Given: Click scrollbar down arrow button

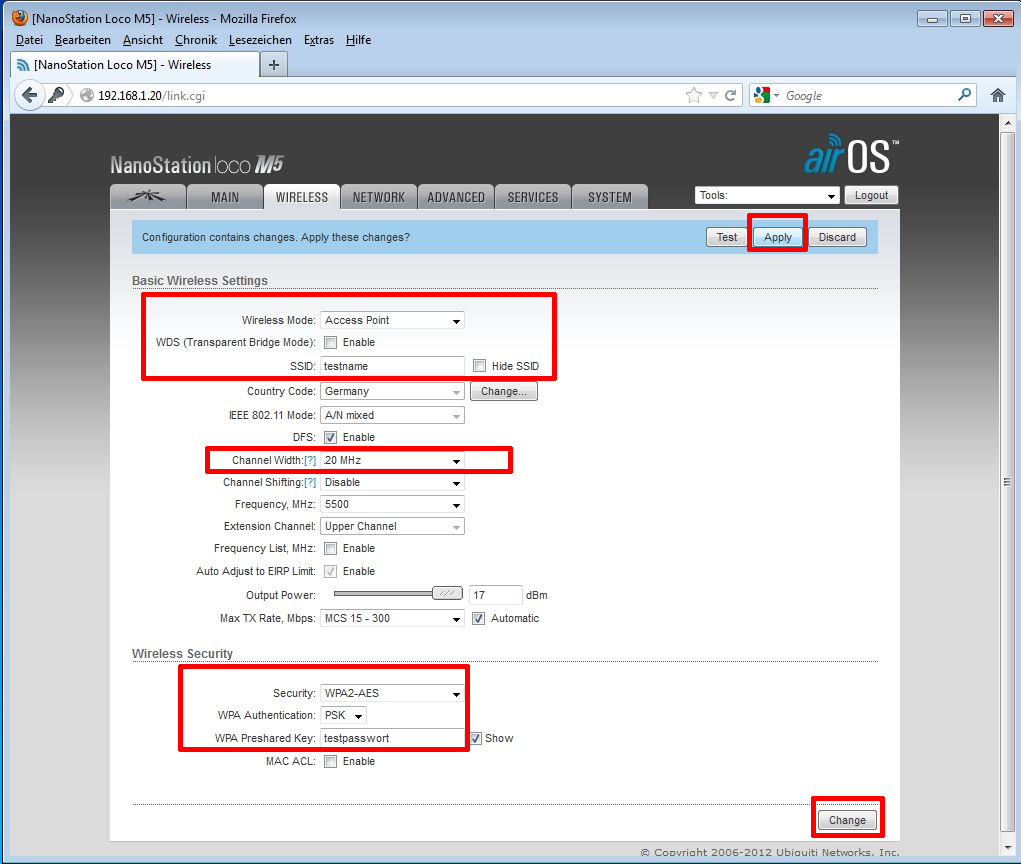Looking at the screenshot, I should pos(1007,847).
